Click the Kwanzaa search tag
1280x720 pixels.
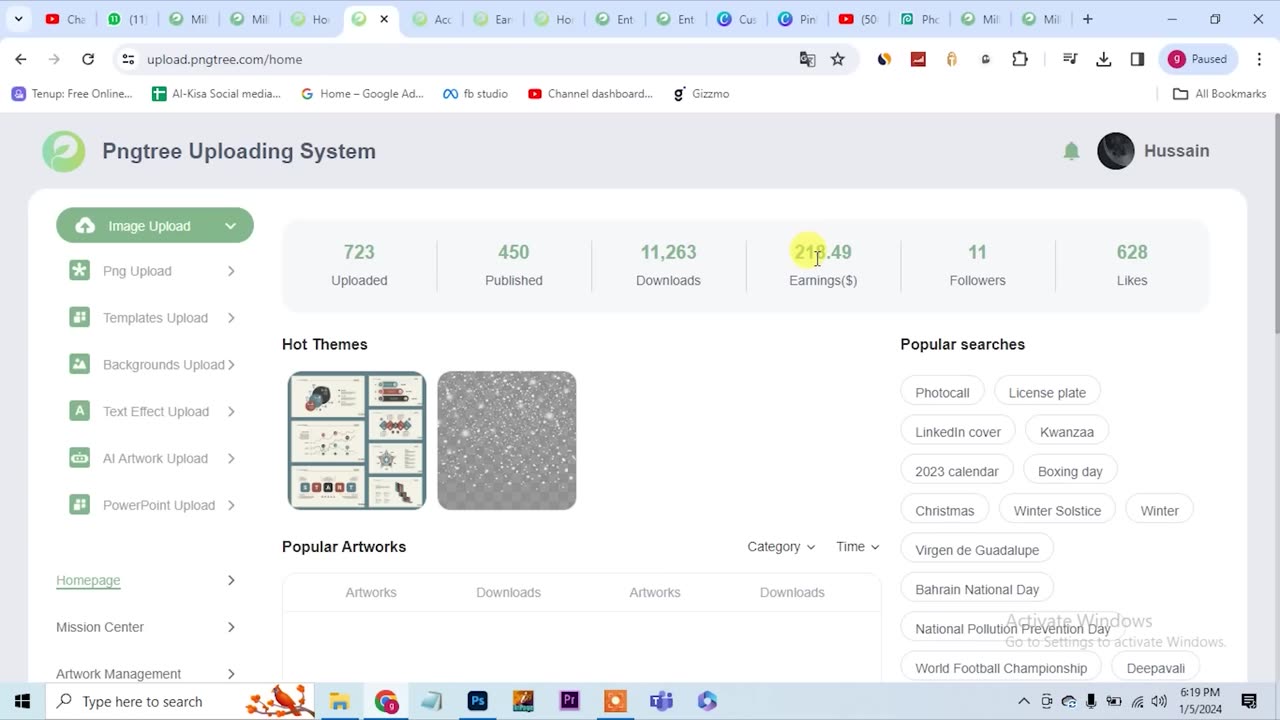click(x=1067, y=432)
